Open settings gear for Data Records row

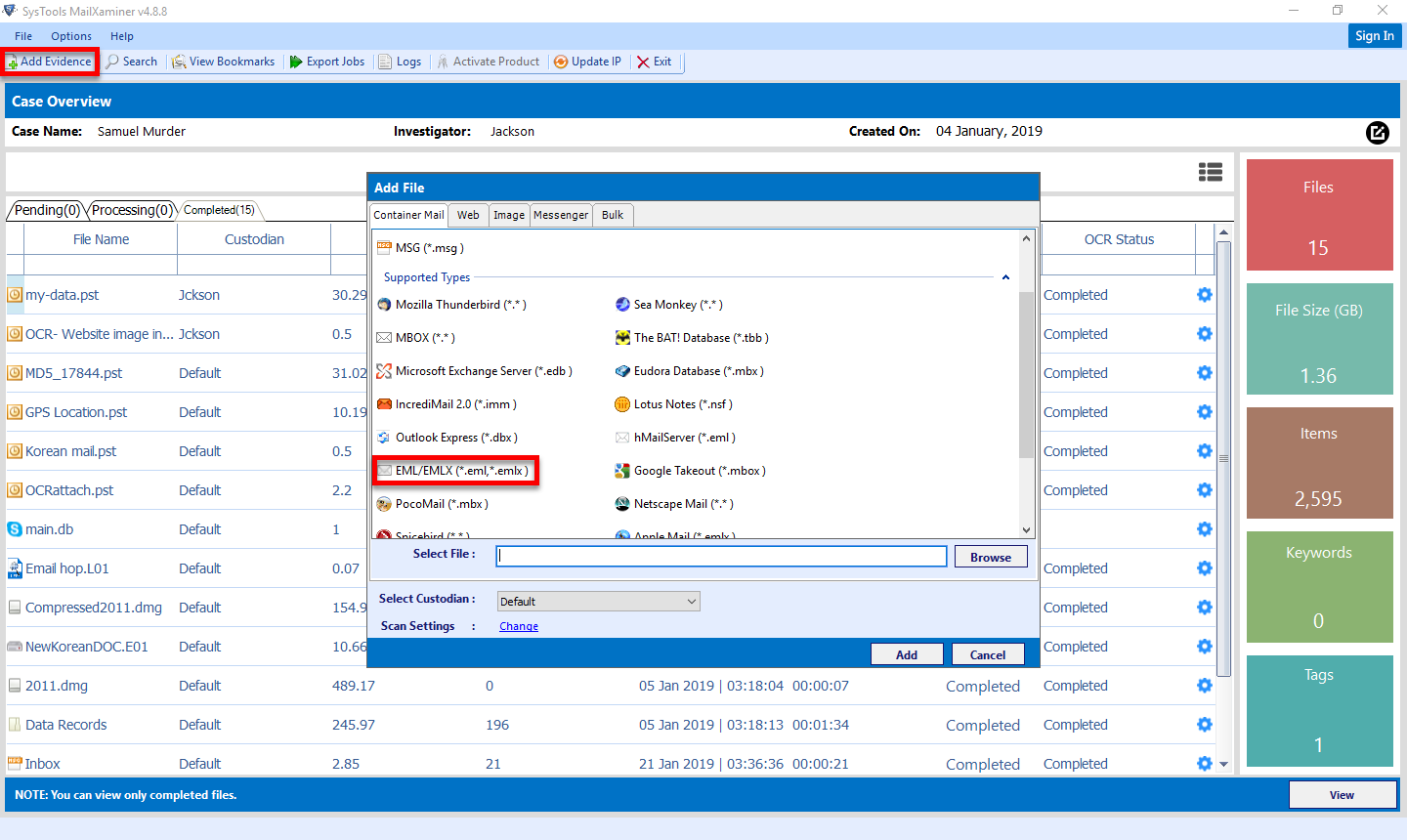[1204, 725]
